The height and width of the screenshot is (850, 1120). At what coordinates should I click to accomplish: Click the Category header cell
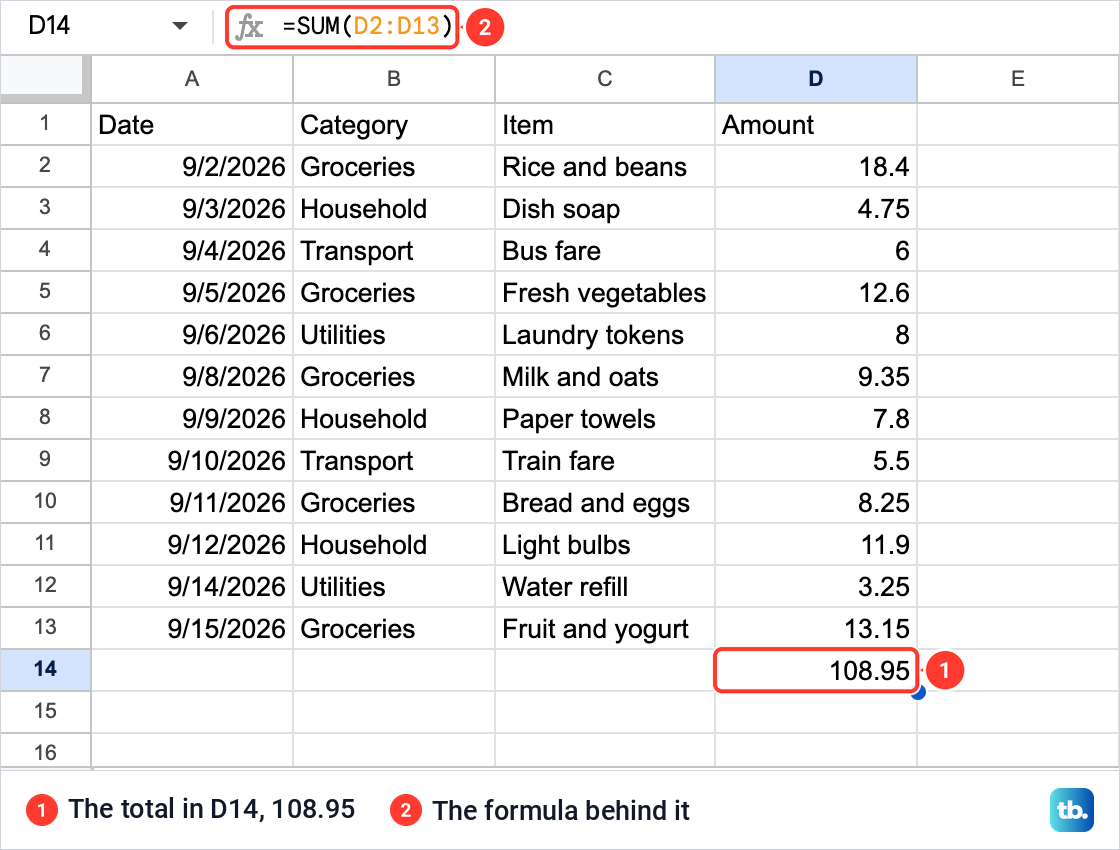(394, 124)
